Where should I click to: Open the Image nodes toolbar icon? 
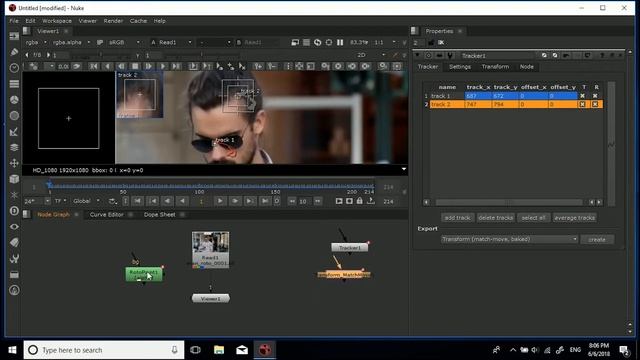pyautogui.click(x=14, y=37)
